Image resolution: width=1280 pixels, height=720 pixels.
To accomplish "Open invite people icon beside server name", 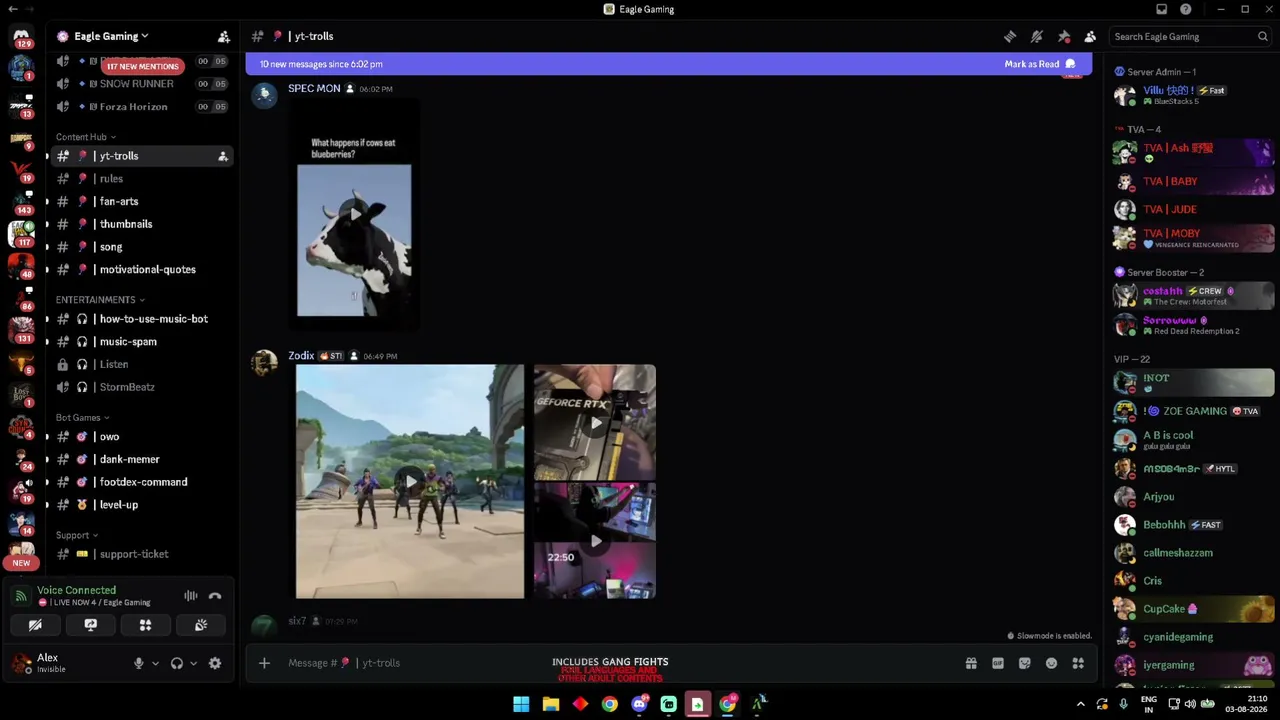I will [224, 37].
